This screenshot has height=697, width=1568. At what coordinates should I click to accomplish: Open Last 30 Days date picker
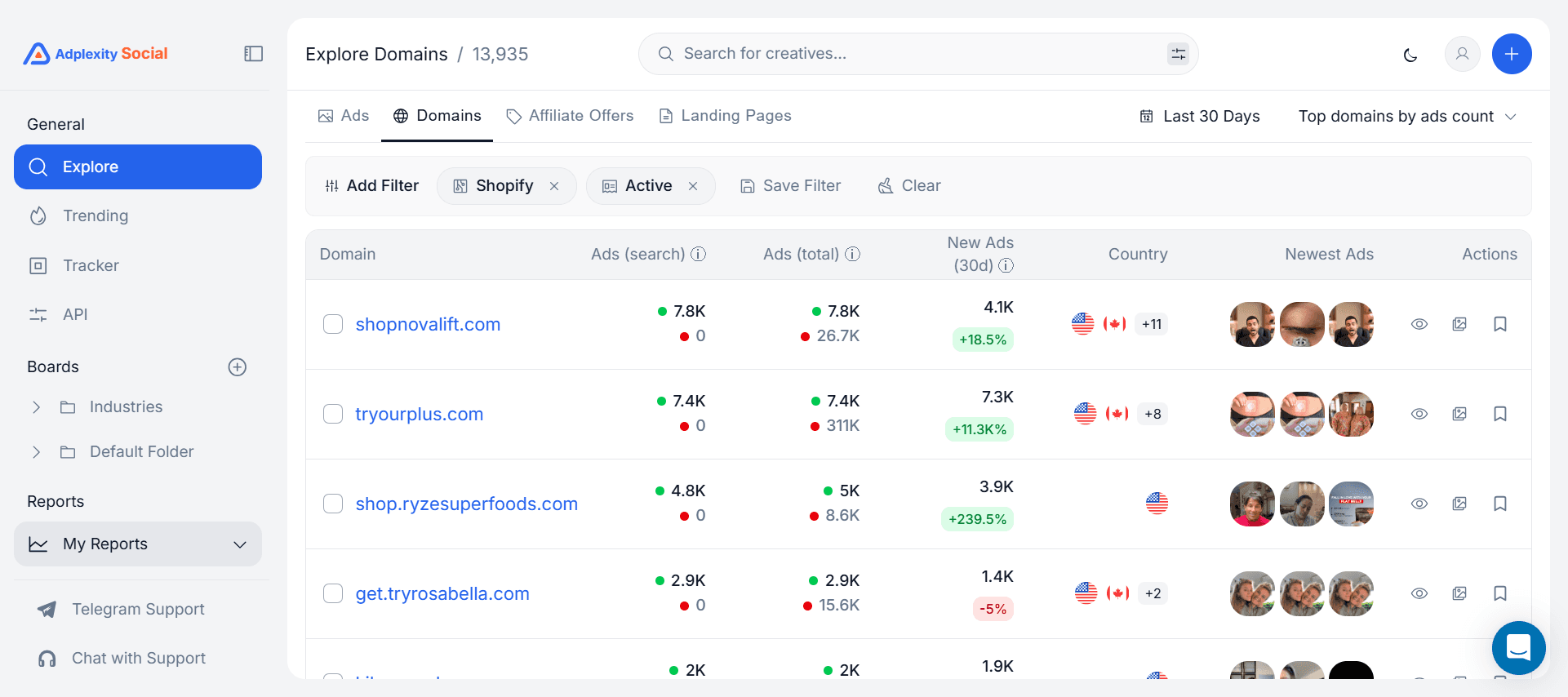[x=1200, y=117]
